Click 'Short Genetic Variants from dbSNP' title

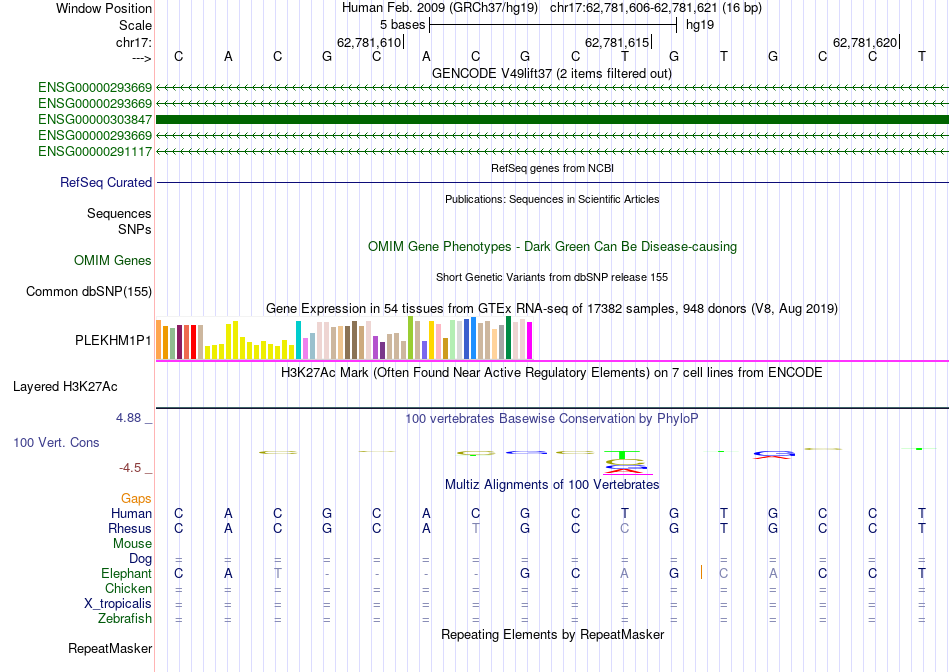coord(552,278)
